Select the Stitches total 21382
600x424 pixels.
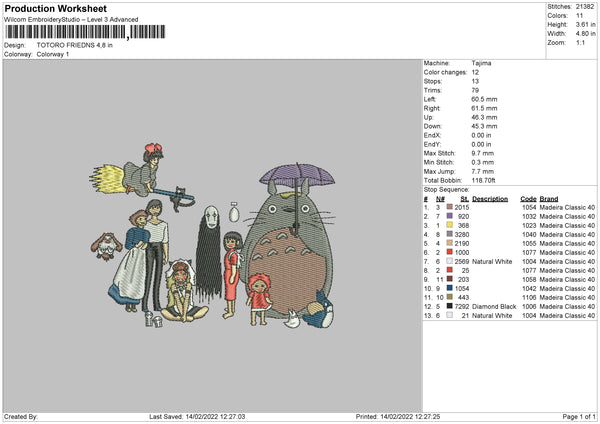[585, 7]
